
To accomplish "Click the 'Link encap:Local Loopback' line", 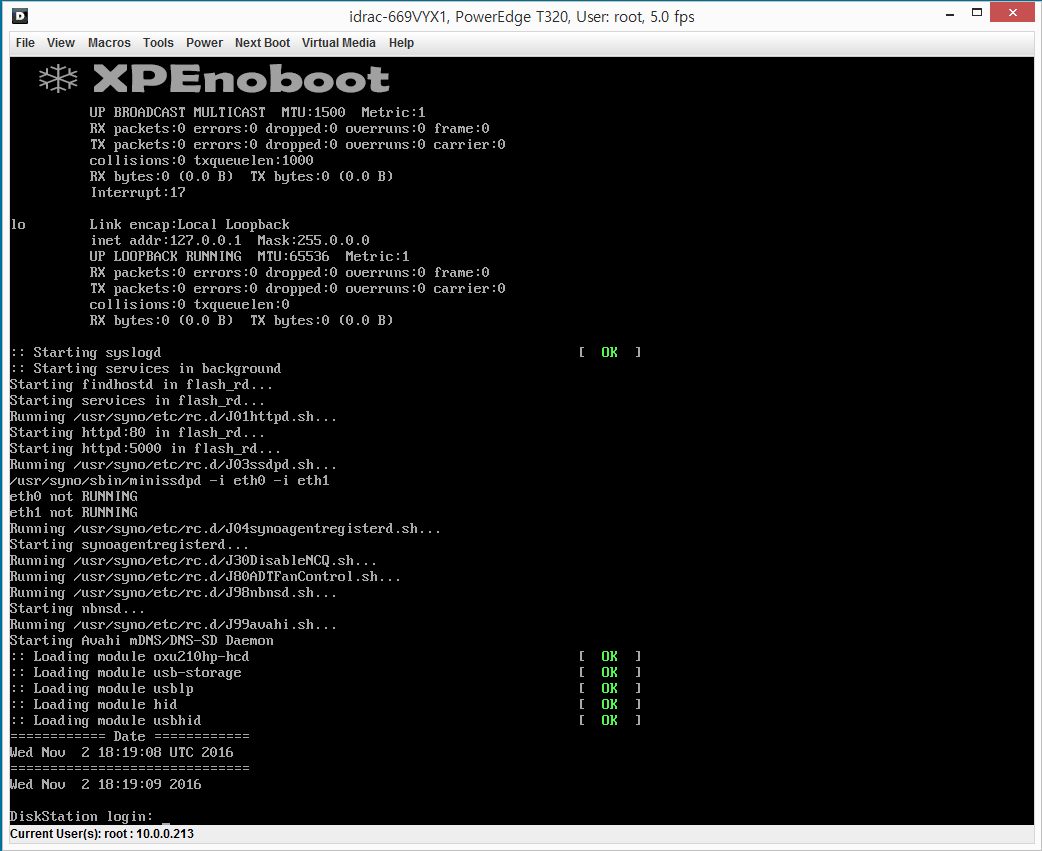I will click(189, 224).
